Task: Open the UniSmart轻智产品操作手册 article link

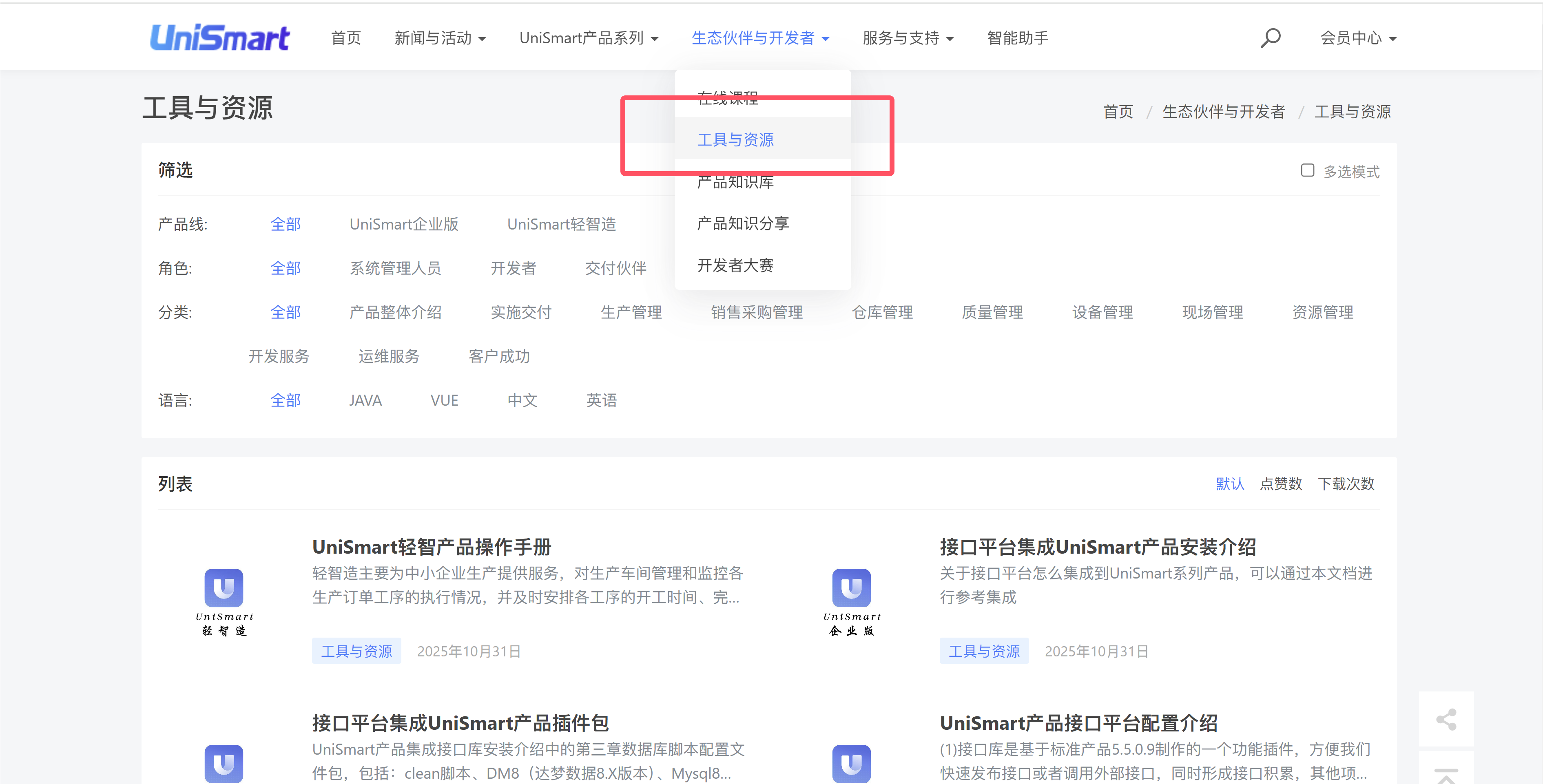Action: [x=431, y=546]
